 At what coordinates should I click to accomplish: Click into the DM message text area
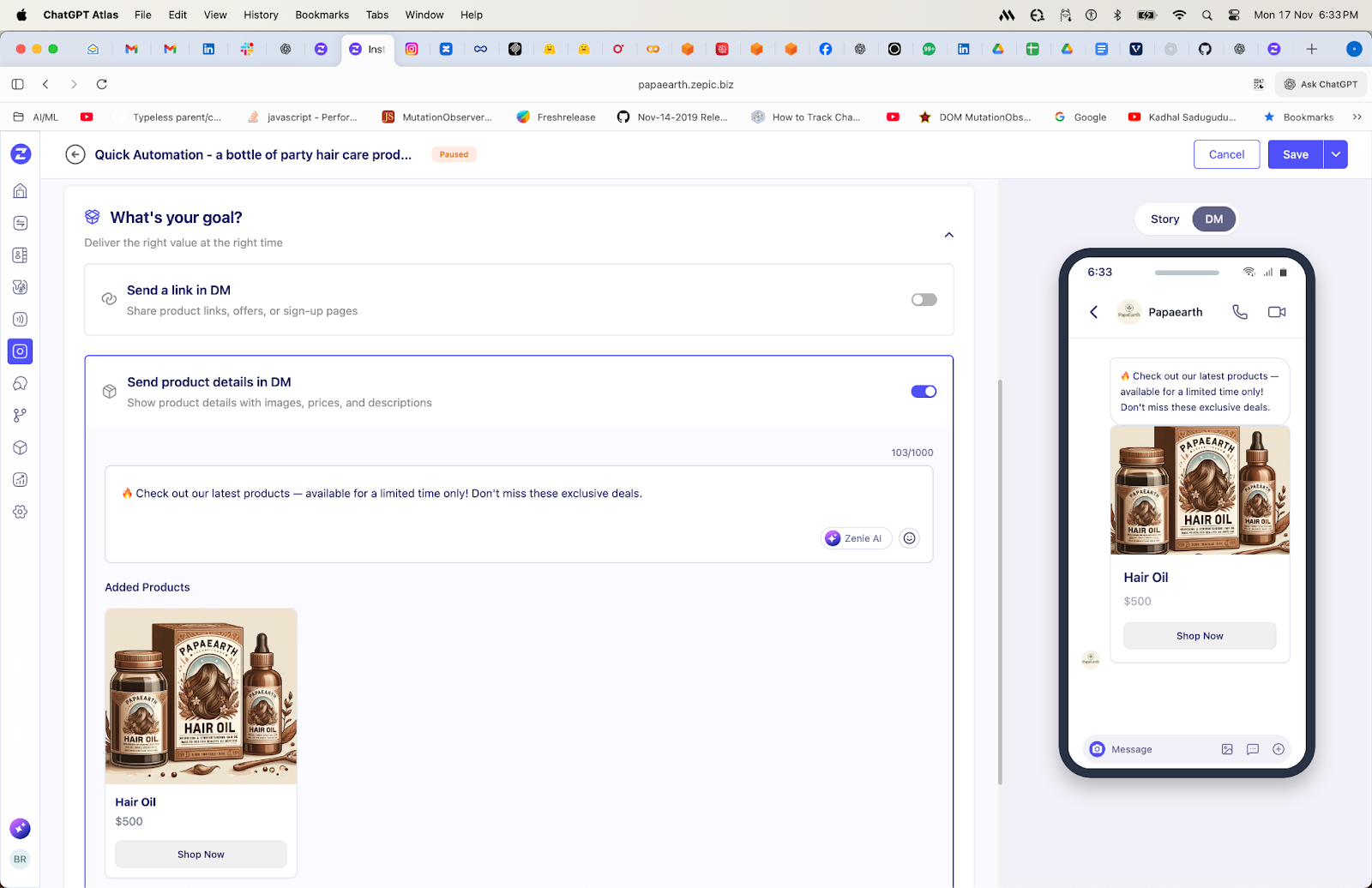519,514
